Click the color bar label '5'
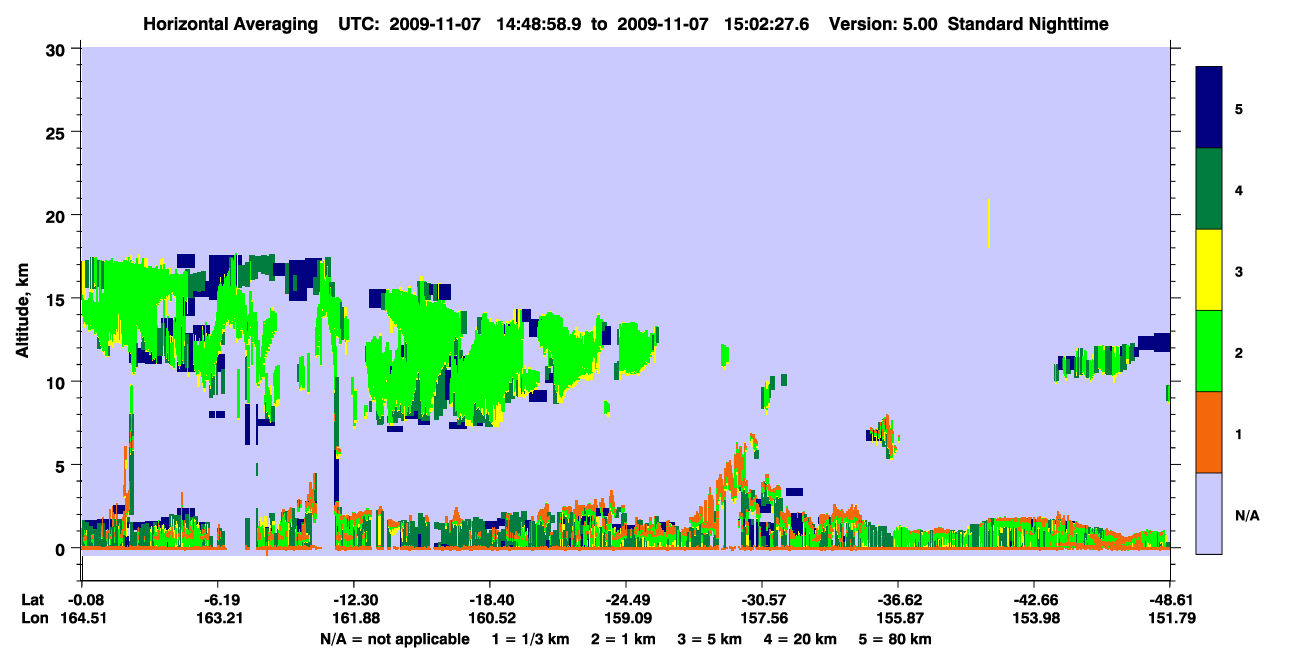Screen dimensions: 1300x667 click(x=1239, y=108)
